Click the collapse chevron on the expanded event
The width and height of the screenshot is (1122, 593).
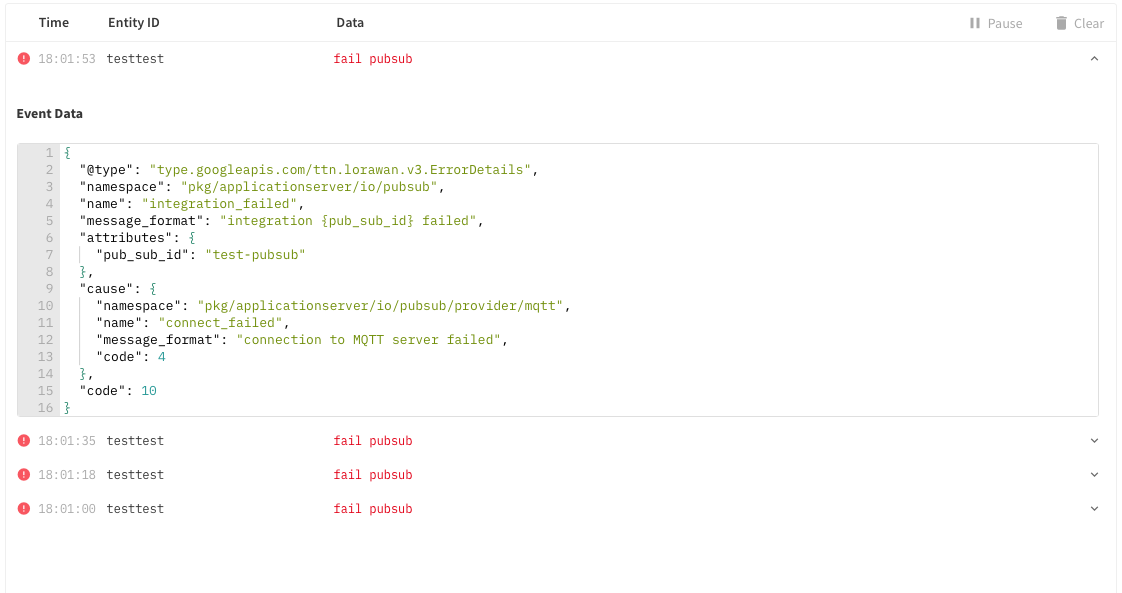click(1093, 58)
